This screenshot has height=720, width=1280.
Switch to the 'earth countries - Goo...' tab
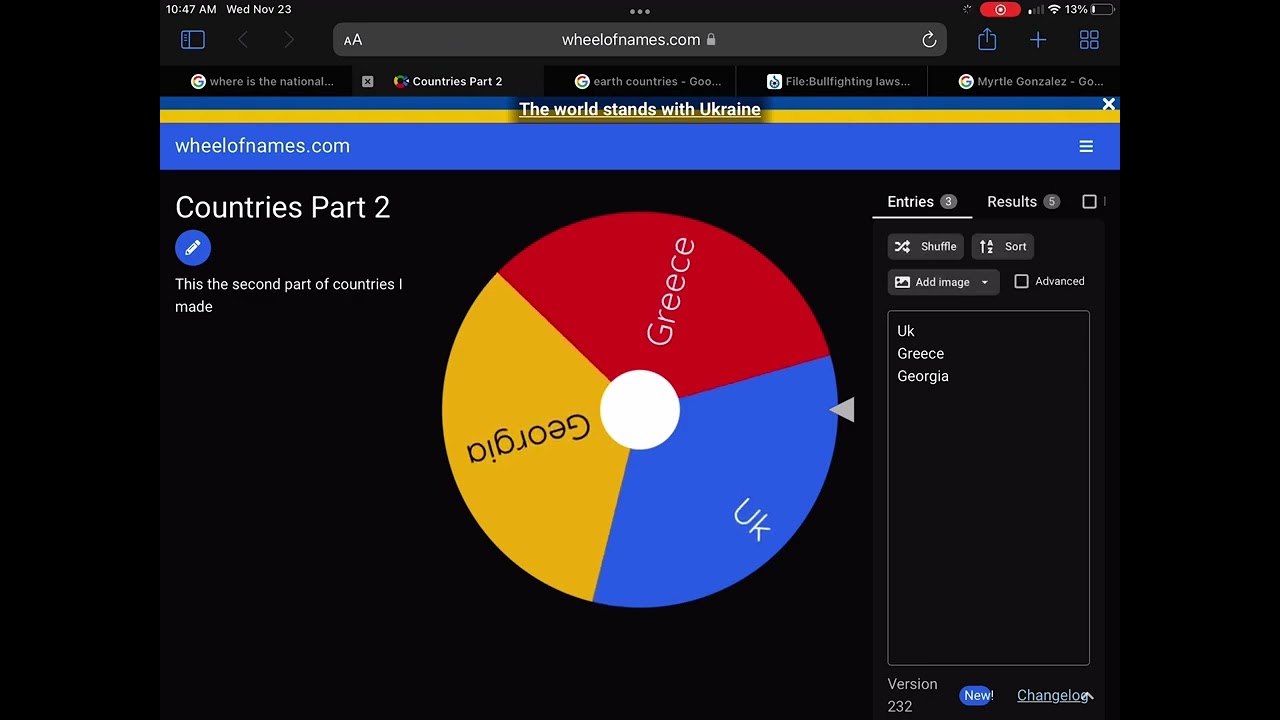[x=647, y=81]
